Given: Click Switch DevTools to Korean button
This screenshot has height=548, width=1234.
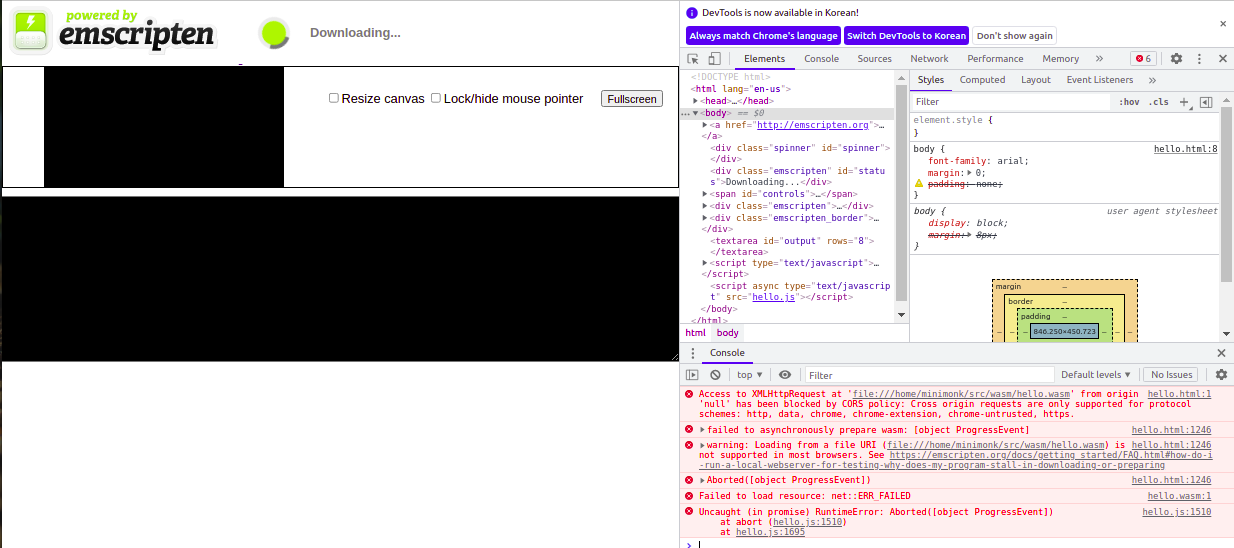Looking at the screenshot, I should pyautogui.click(x=906, y=36).
